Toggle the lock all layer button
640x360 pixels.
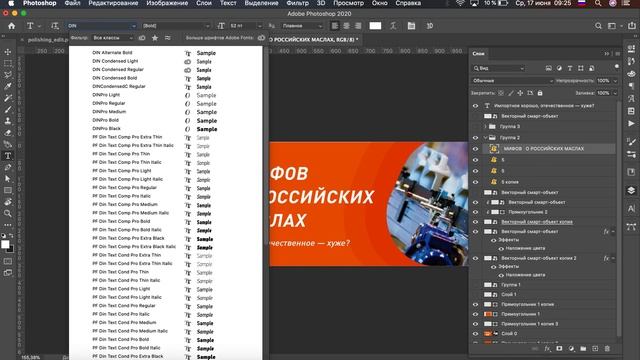point(540,93)
